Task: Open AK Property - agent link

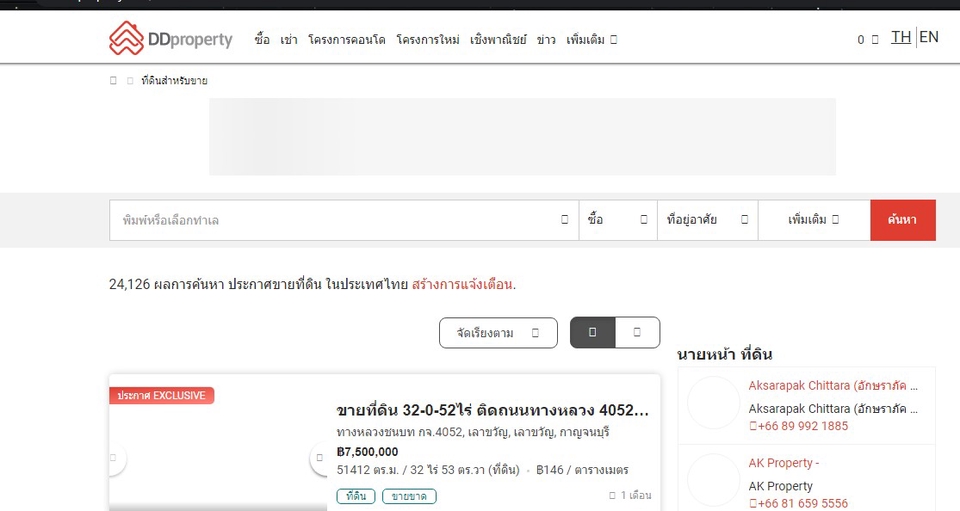Action: (x=784, y=463)
